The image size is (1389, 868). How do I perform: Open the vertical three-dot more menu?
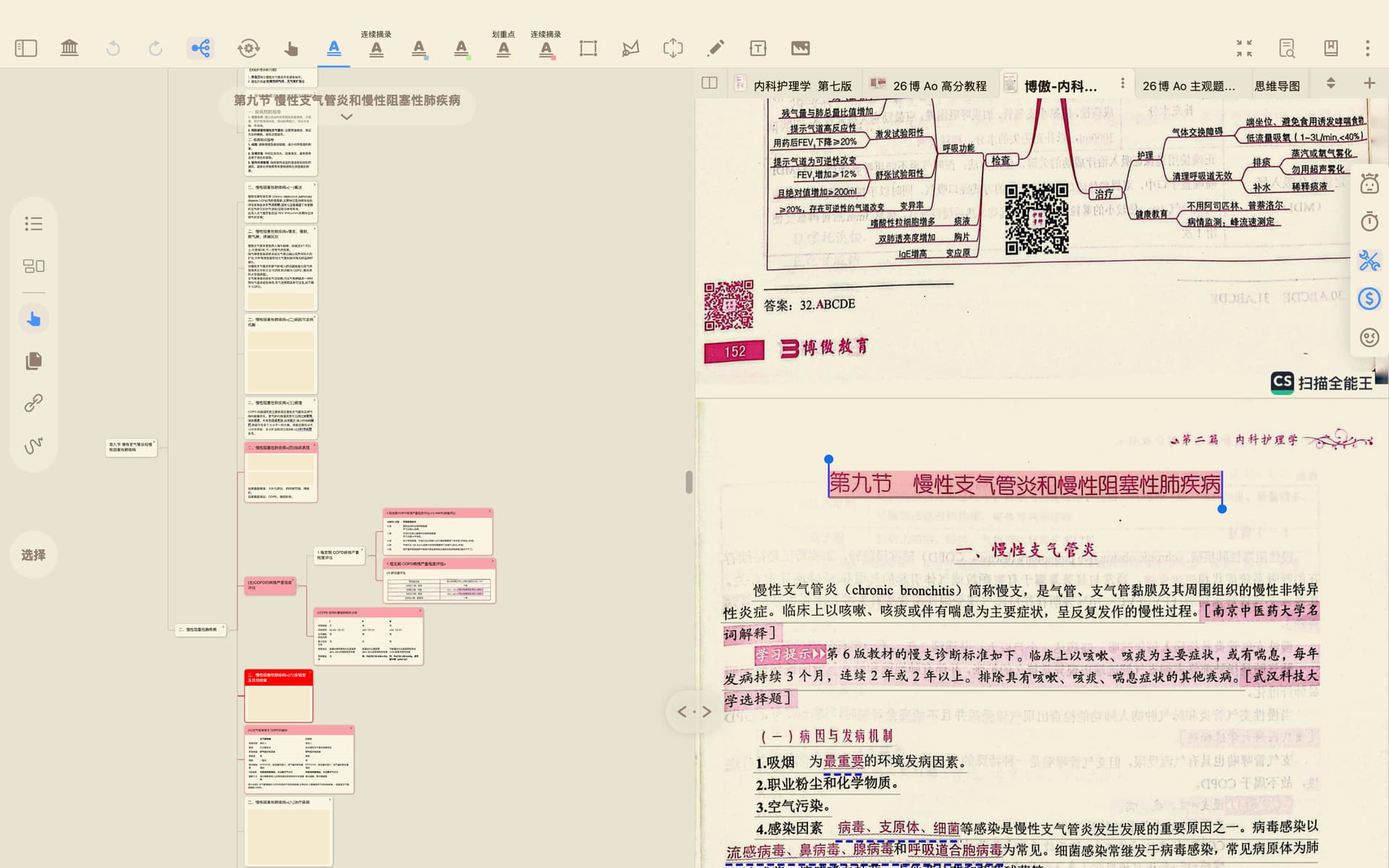(x=1367, y=48)
